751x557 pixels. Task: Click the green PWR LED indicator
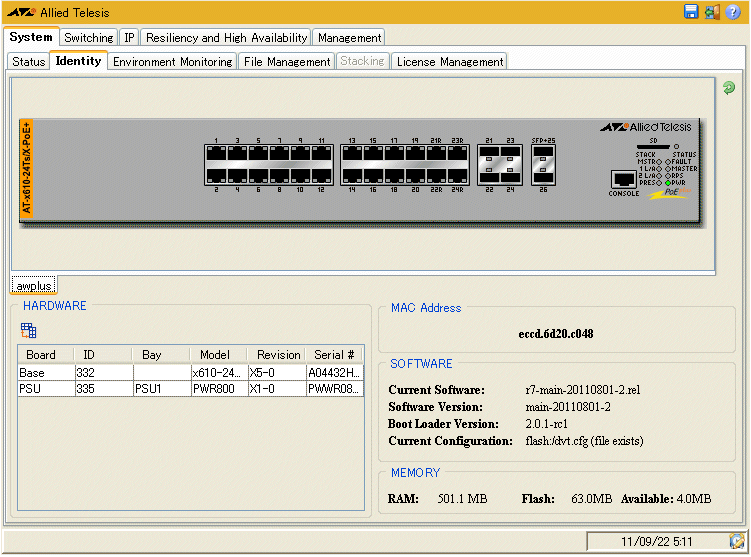pyautogui.click(x=668, y=183)
